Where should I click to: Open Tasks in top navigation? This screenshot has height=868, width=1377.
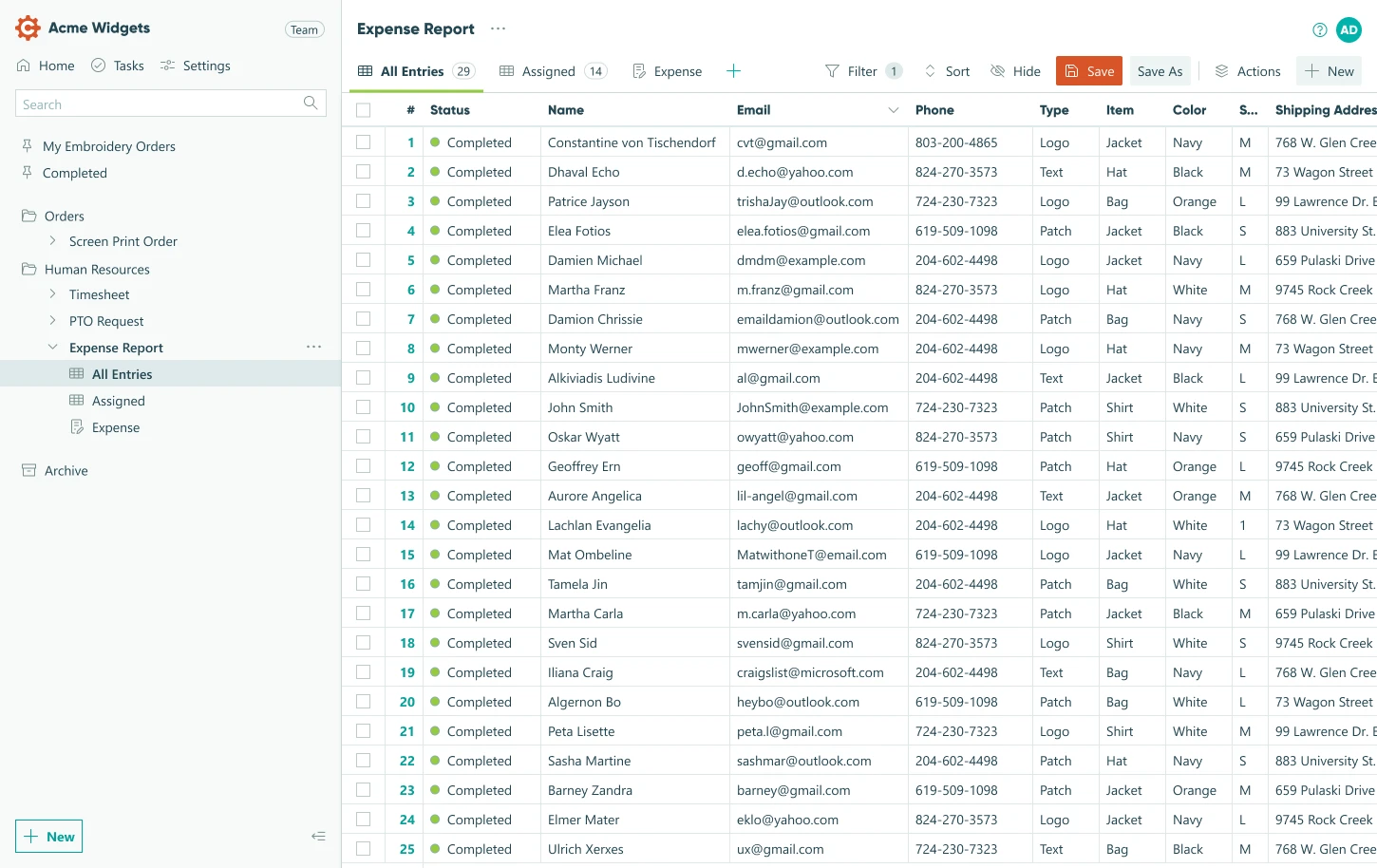118,66
